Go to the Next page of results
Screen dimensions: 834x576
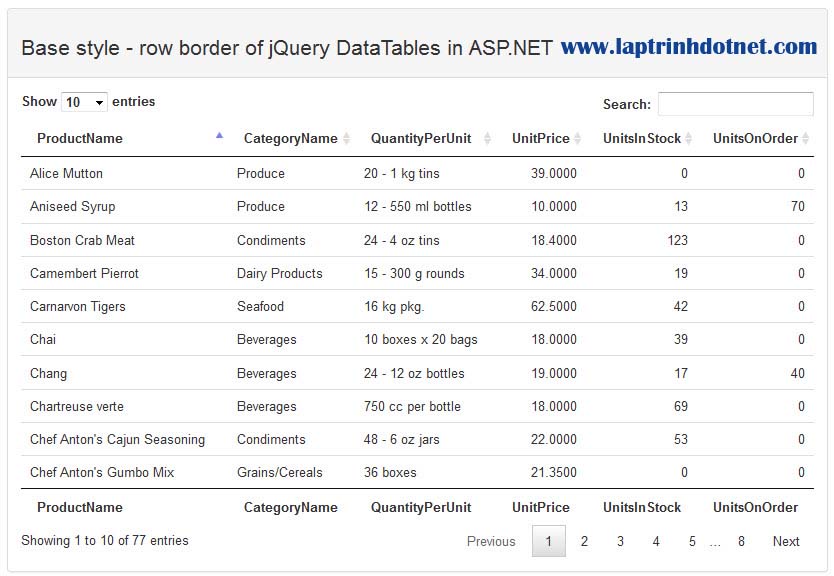pyautogui.click(x=786, y=541)
